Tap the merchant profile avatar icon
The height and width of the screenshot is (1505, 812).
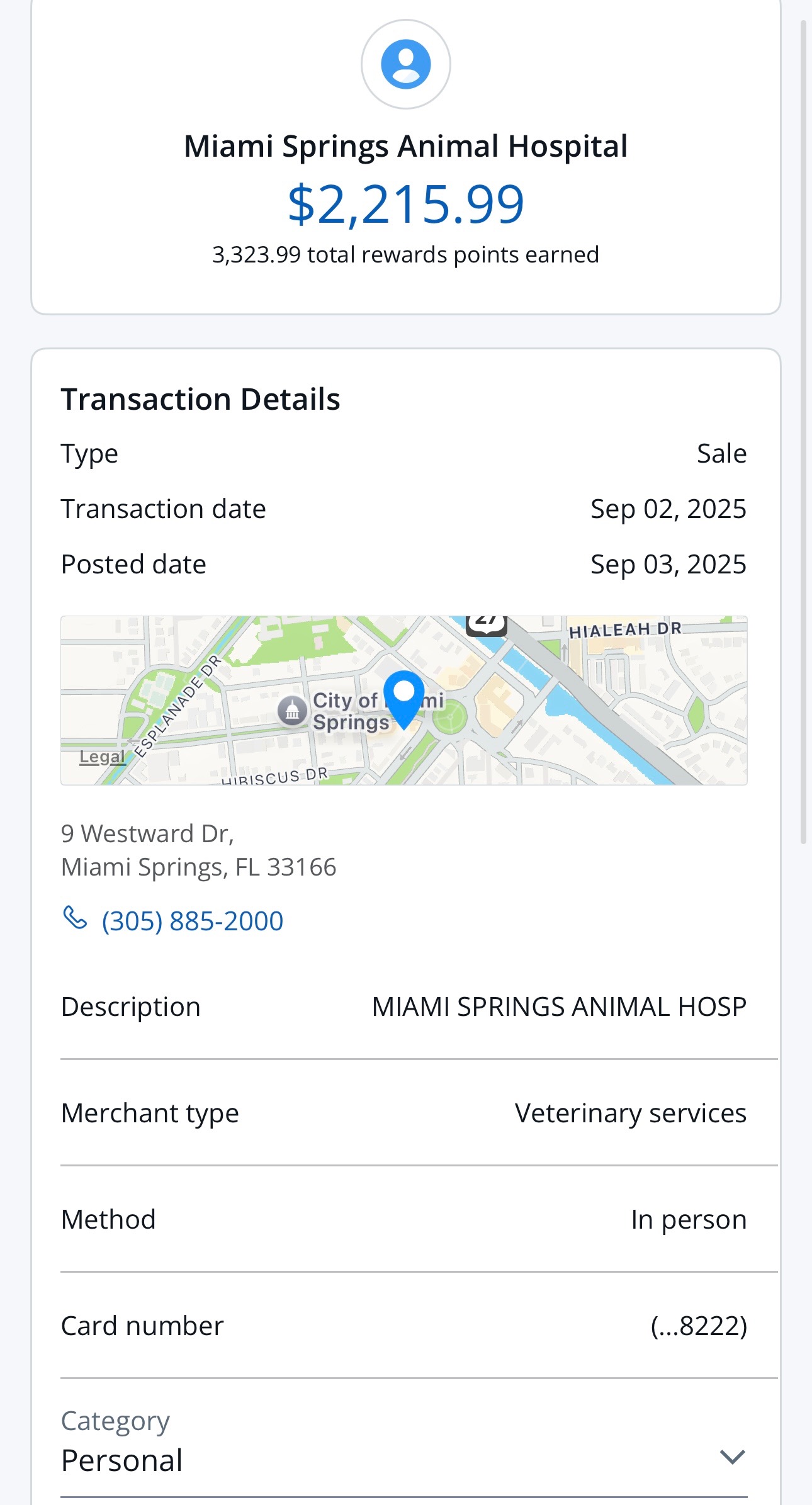pos(406,64)
